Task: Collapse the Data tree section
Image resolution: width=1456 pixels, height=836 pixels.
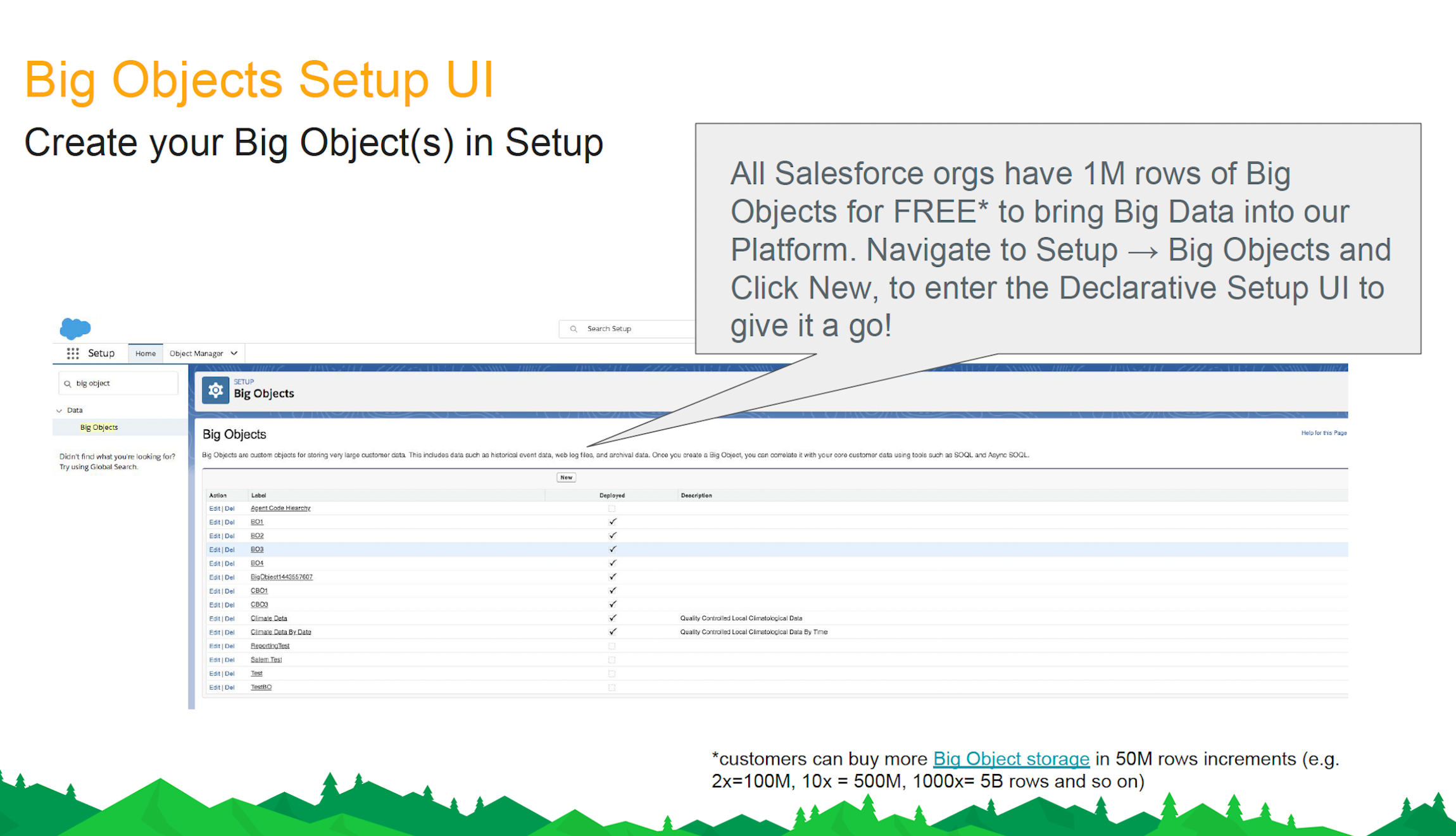Action: (60, 411)
